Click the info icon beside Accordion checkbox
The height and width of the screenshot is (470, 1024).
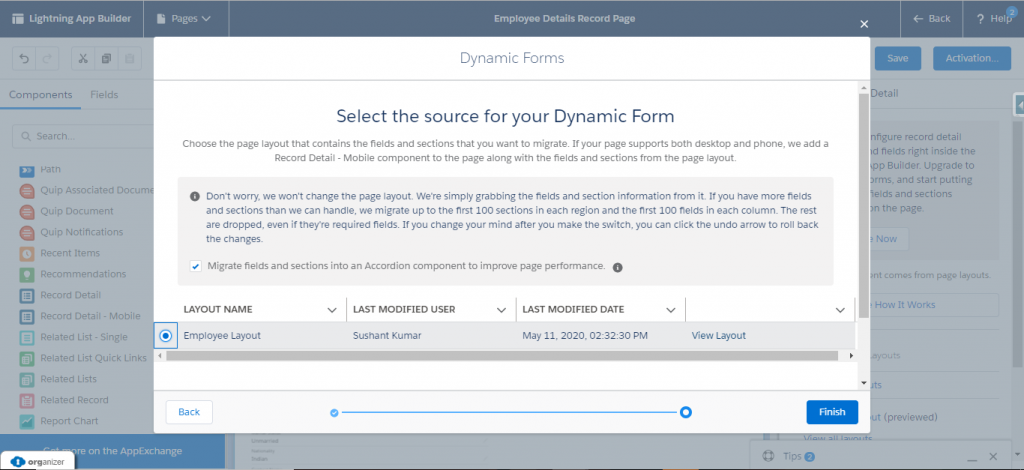(618, 267)
